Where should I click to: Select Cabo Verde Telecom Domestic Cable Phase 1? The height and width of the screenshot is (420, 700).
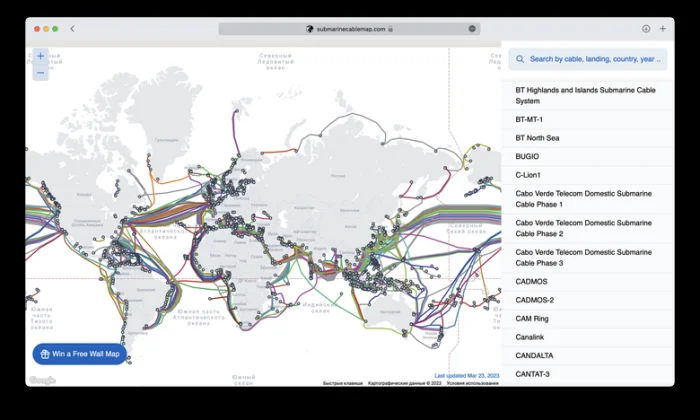588,199
